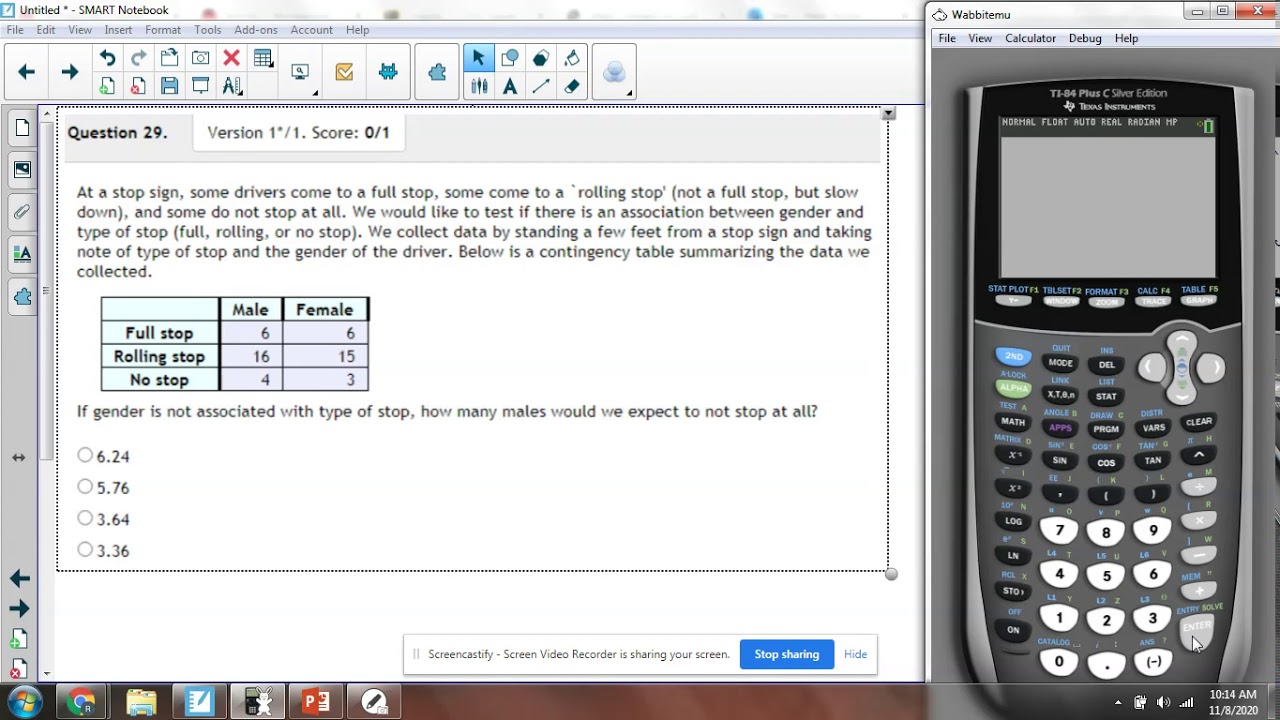Screen dimensions: 1280x720
Task: Open the Debug menu in Wabbitemu
Action: coord(1085,38)
